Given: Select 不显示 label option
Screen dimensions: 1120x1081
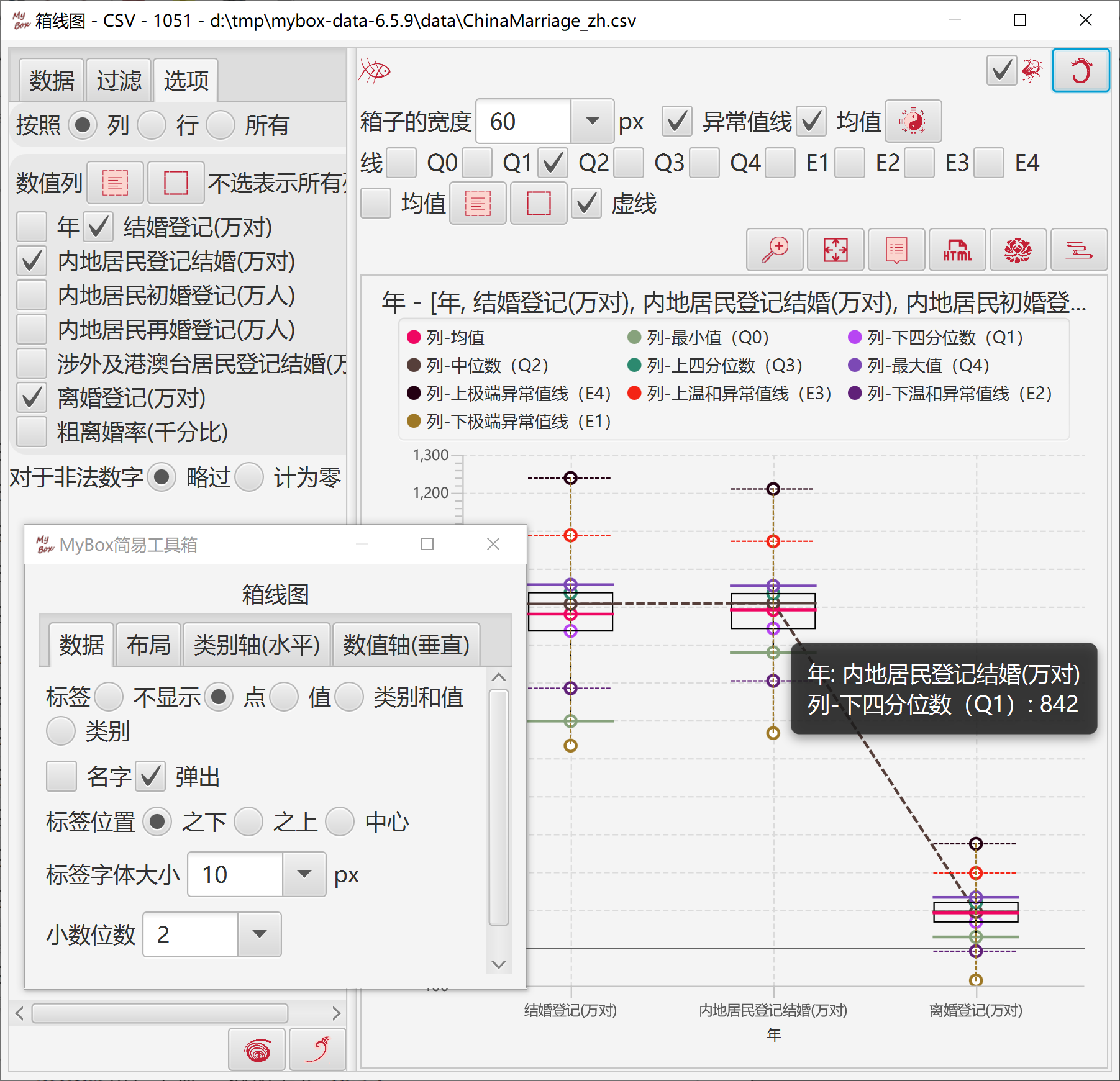Looking at the screenshot, I should click(x=109, y=697).
